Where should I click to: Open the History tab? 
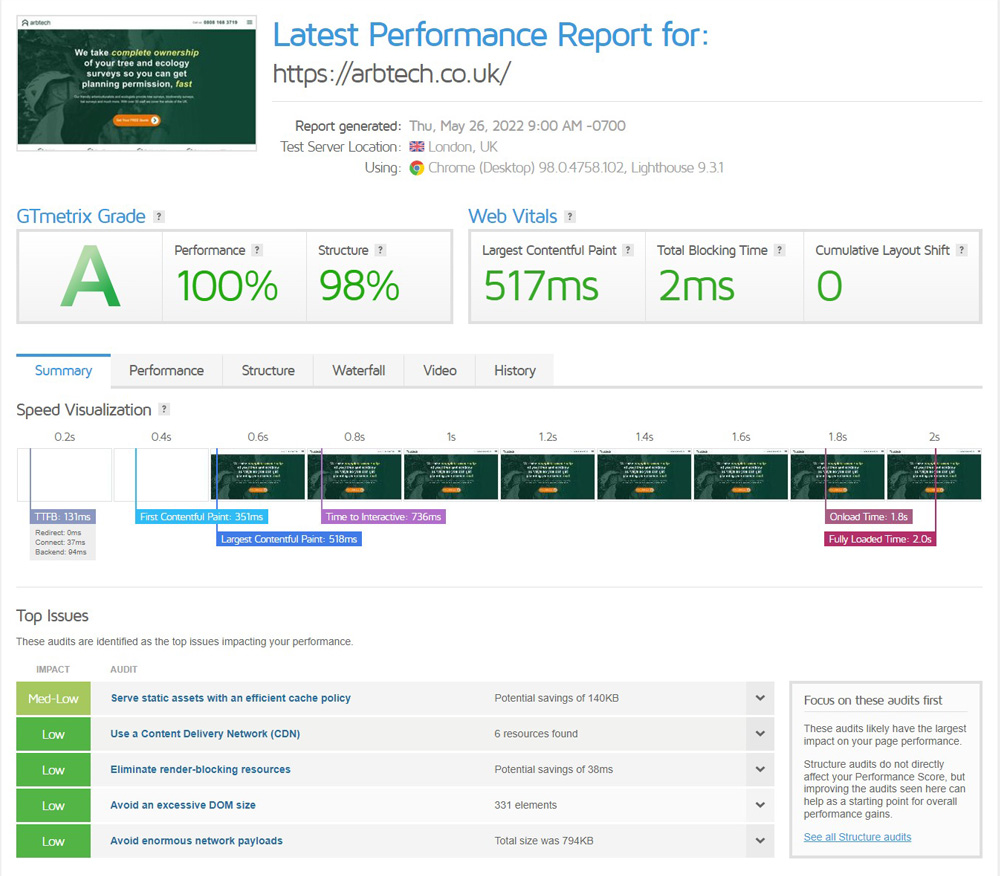[514, 370]
